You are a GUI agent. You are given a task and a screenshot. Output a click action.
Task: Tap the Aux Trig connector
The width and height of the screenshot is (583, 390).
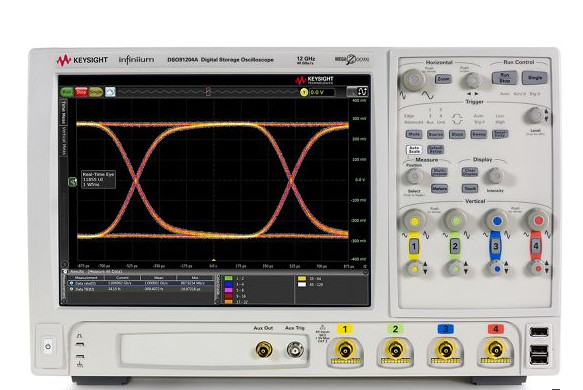pos(295,350)
